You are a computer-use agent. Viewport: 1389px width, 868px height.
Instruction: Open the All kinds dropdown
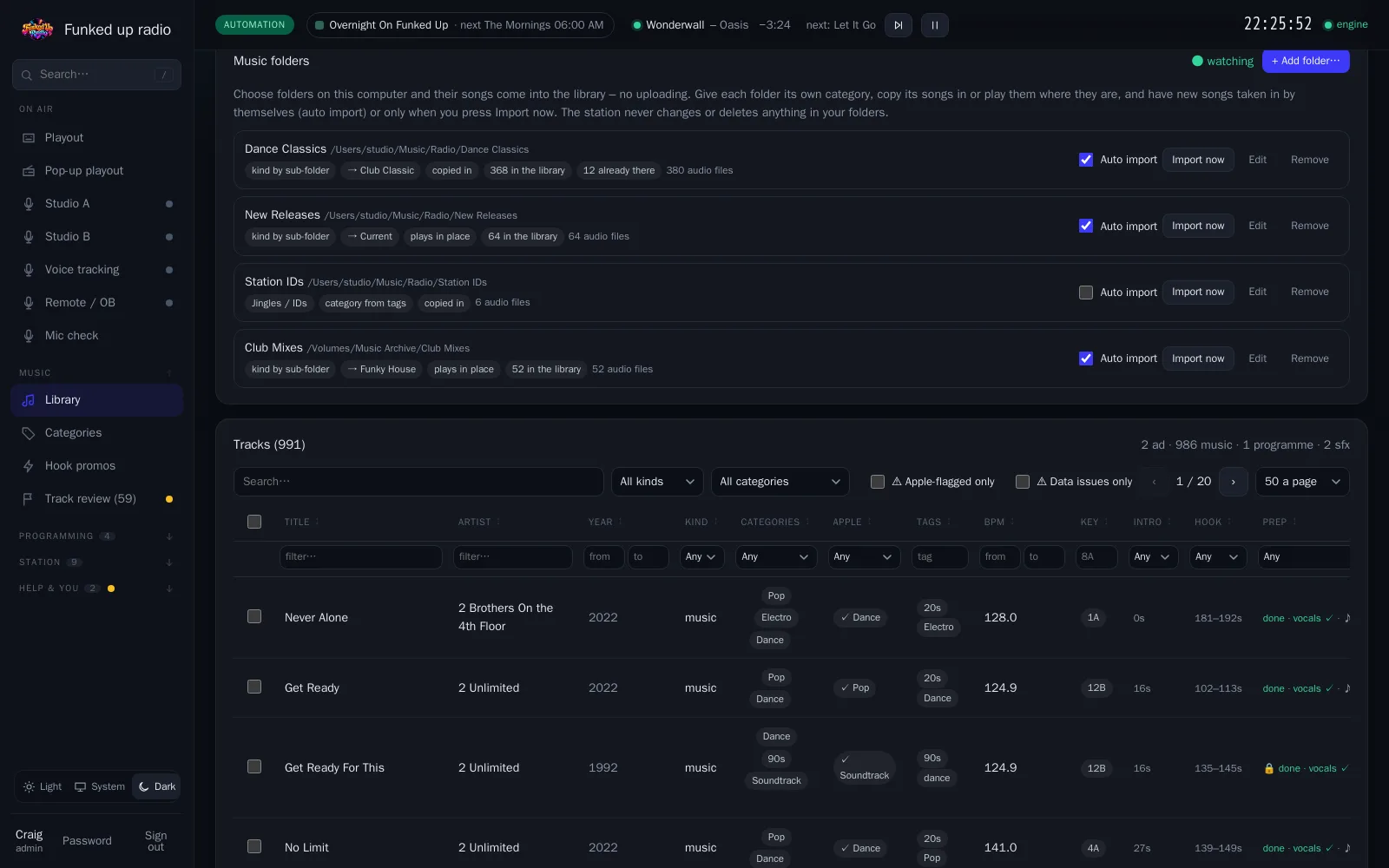pyautogui.click(x=657, y=482)
